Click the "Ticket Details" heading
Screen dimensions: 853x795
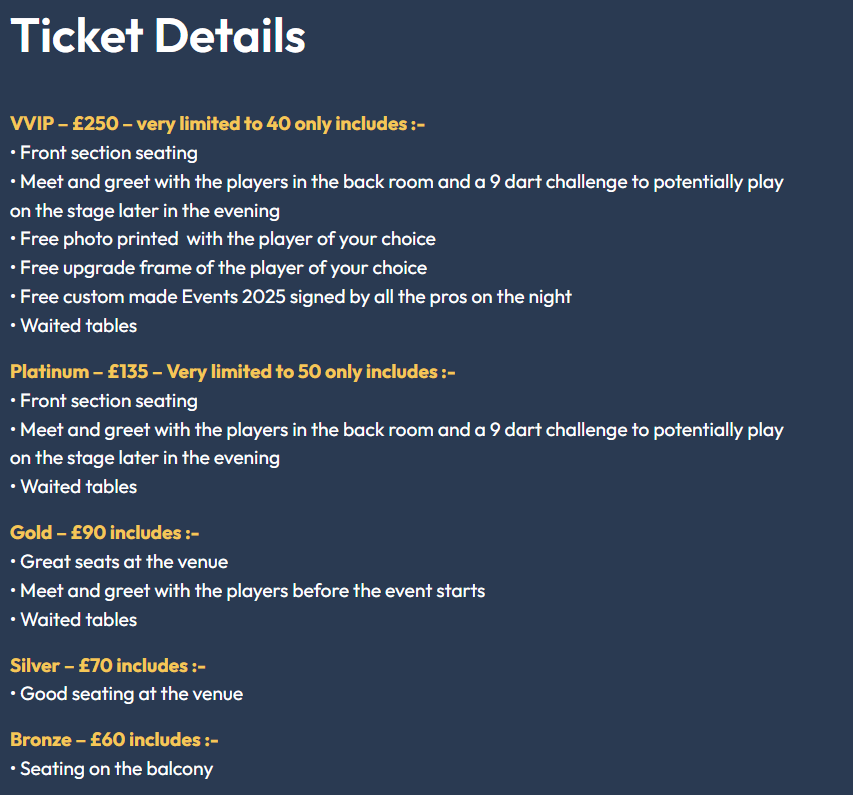click(158, 37)
